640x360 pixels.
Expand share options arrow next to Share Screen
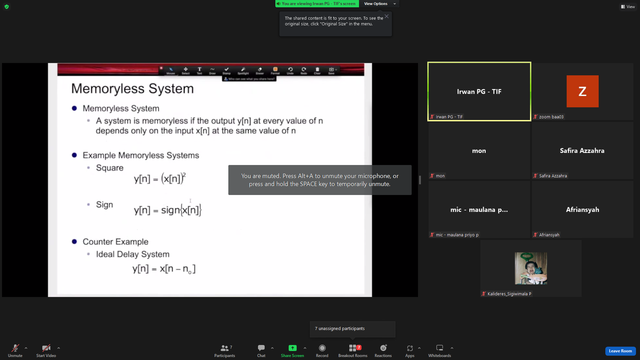point(305,348)
